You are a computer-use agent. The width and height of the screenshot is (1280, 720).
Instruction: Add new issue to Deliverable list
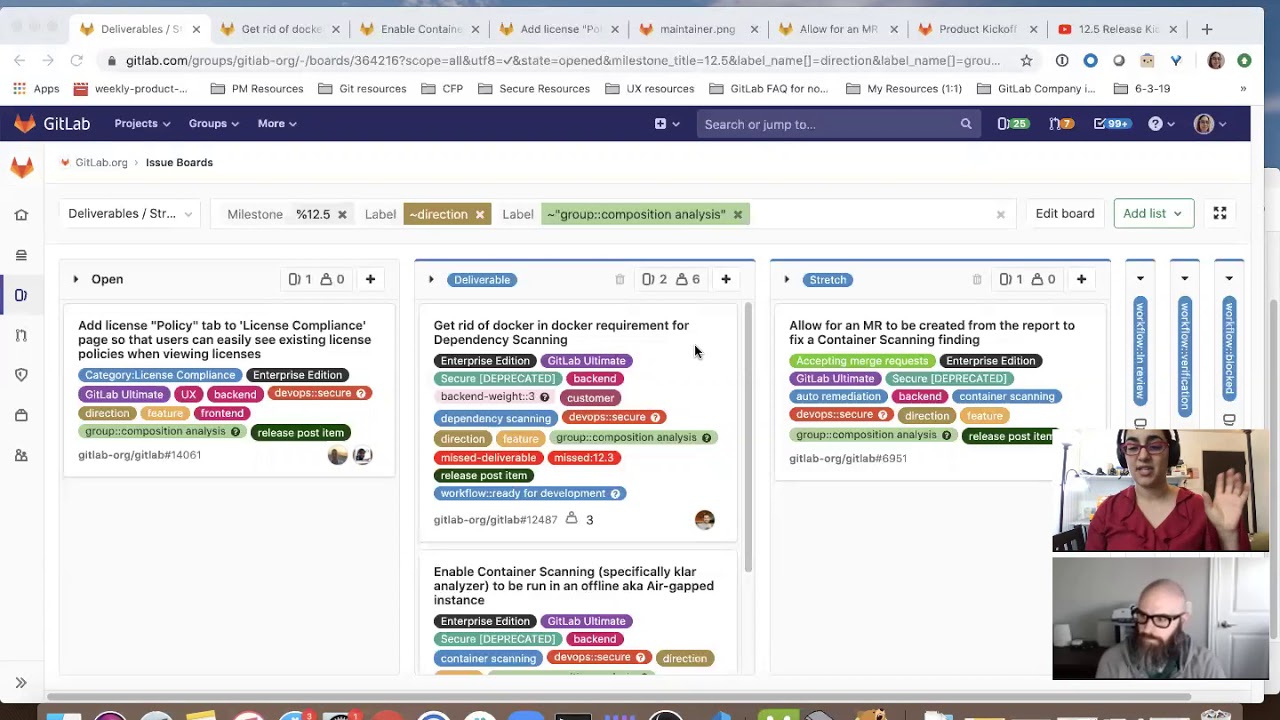coord(726,279)
